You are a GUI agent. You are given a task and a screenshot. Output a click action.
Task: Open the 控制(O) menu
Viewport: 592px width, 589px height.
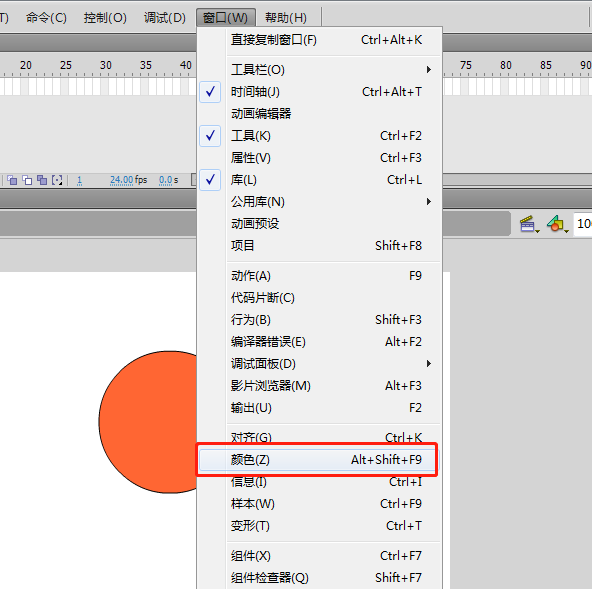[x=105, y=18]
